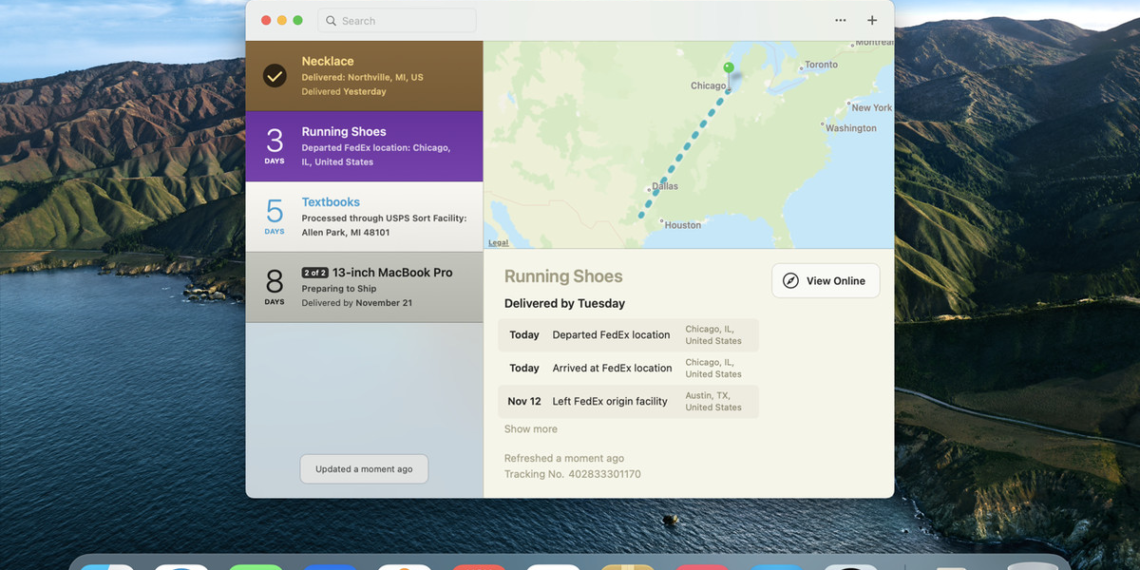Click the dotted shipment route line on map
The height and width of the screenshot is (570, 1140).
682,155
